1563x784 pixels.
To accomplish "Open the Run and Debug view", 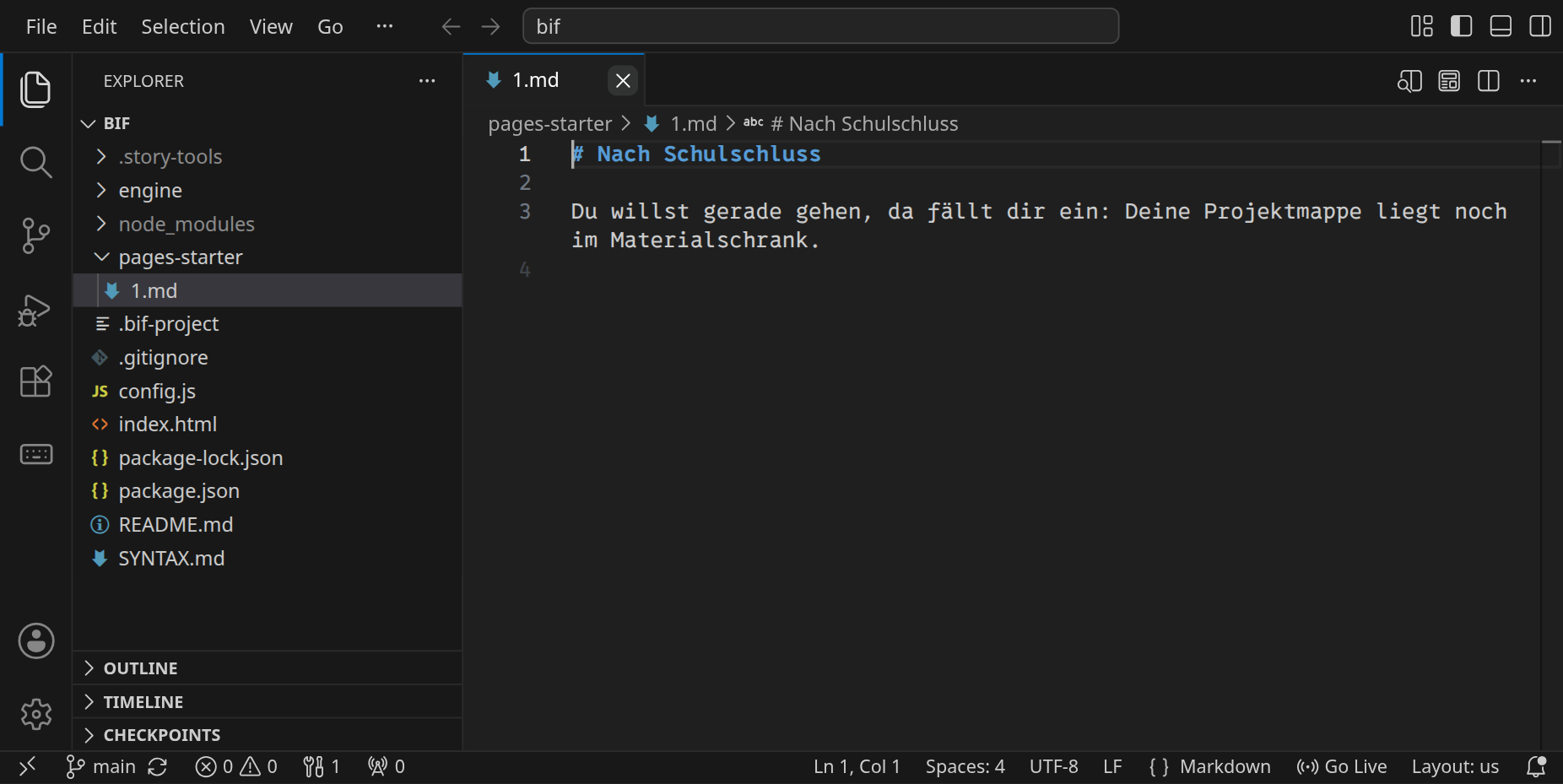I will (35, 310).
